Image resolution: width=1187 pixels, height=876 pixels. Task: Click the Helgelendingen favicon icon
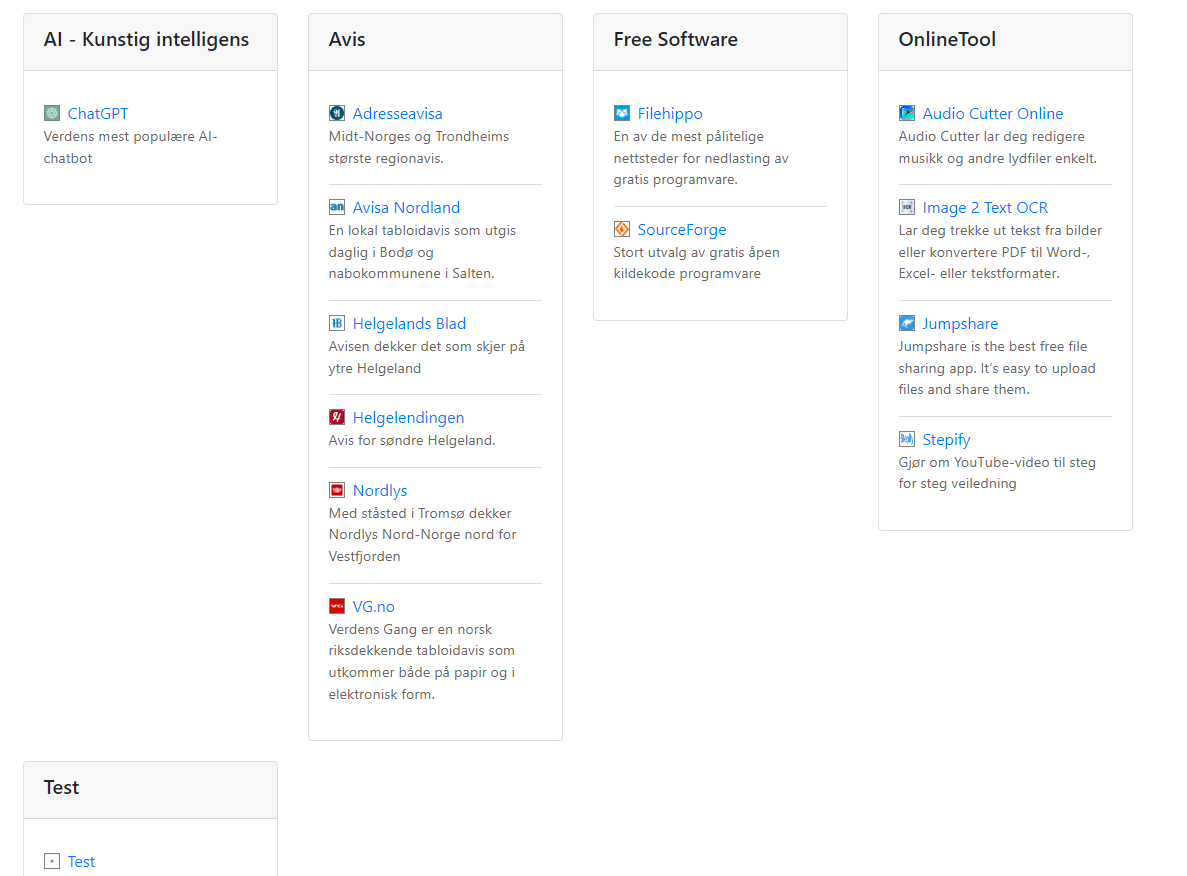click(337, 417)
